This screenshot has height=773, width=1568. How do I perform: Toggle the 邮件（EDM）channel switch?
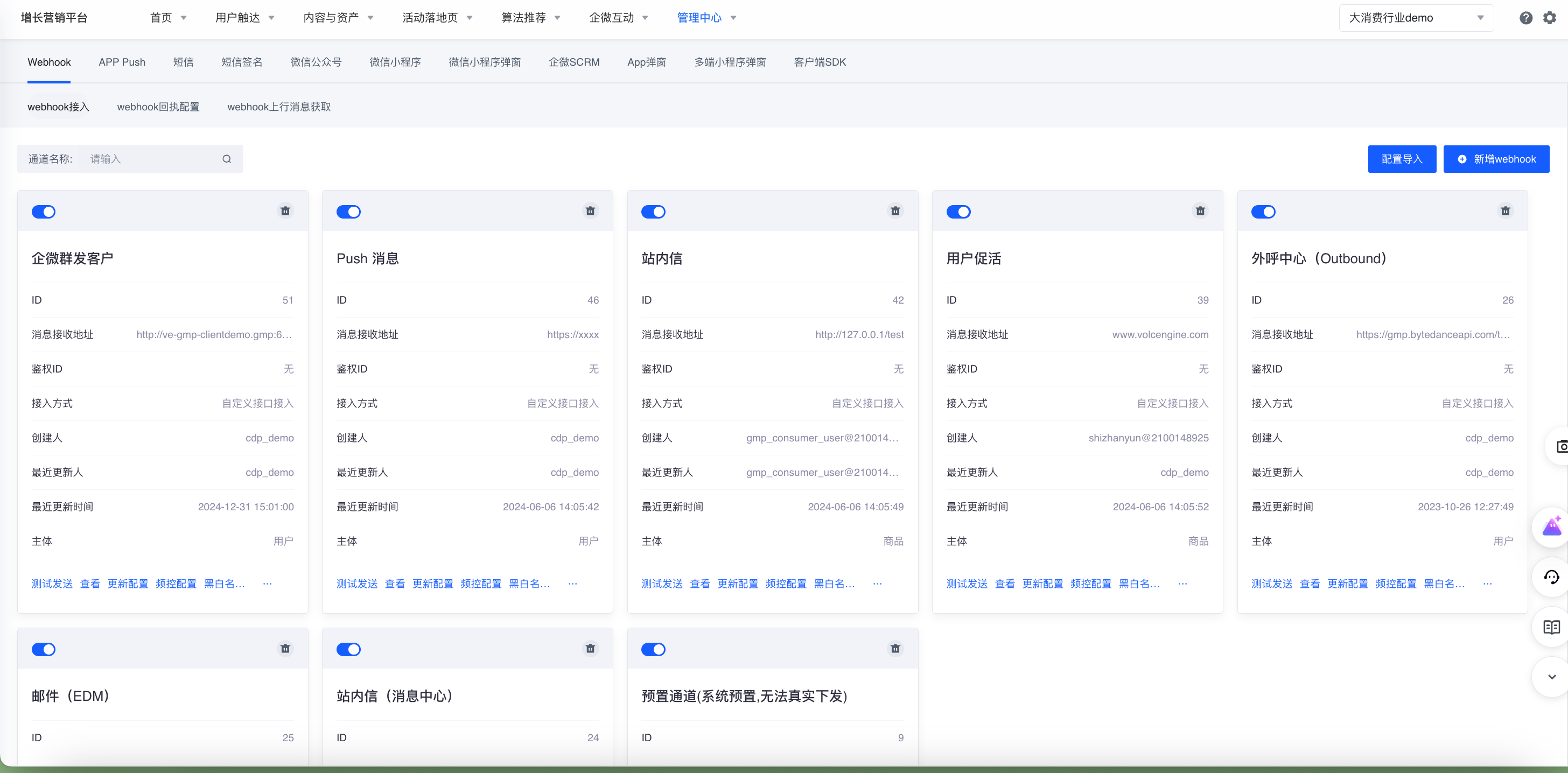(43, 649)
